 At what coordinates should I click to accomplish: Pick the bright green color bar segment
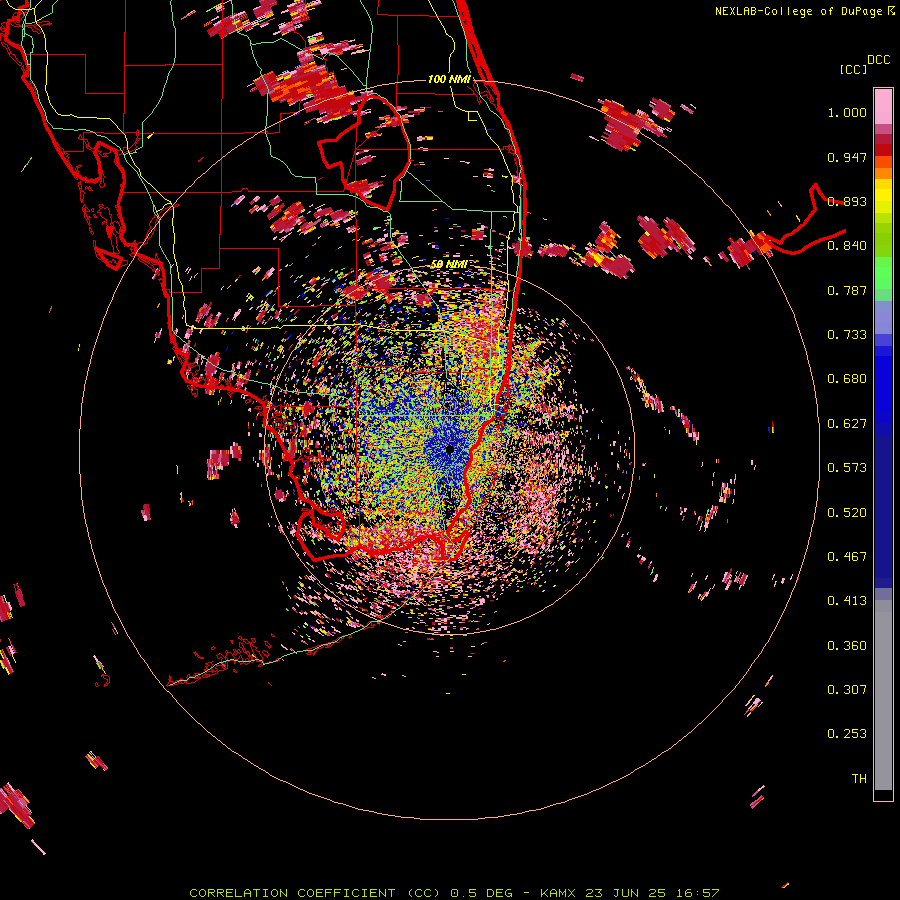pos(883,273)
